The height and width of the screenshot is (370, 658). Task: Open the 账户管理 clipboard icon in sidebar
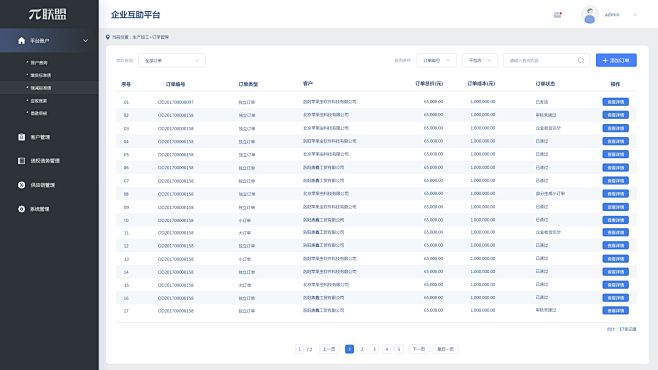tap(21, 137)
